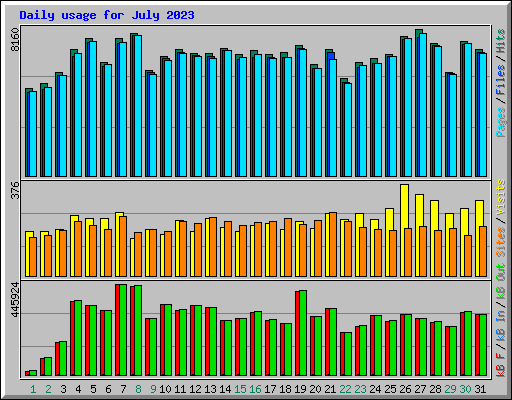512x400 pixels.
Task: Click the Files legend label
Action: 501,80
